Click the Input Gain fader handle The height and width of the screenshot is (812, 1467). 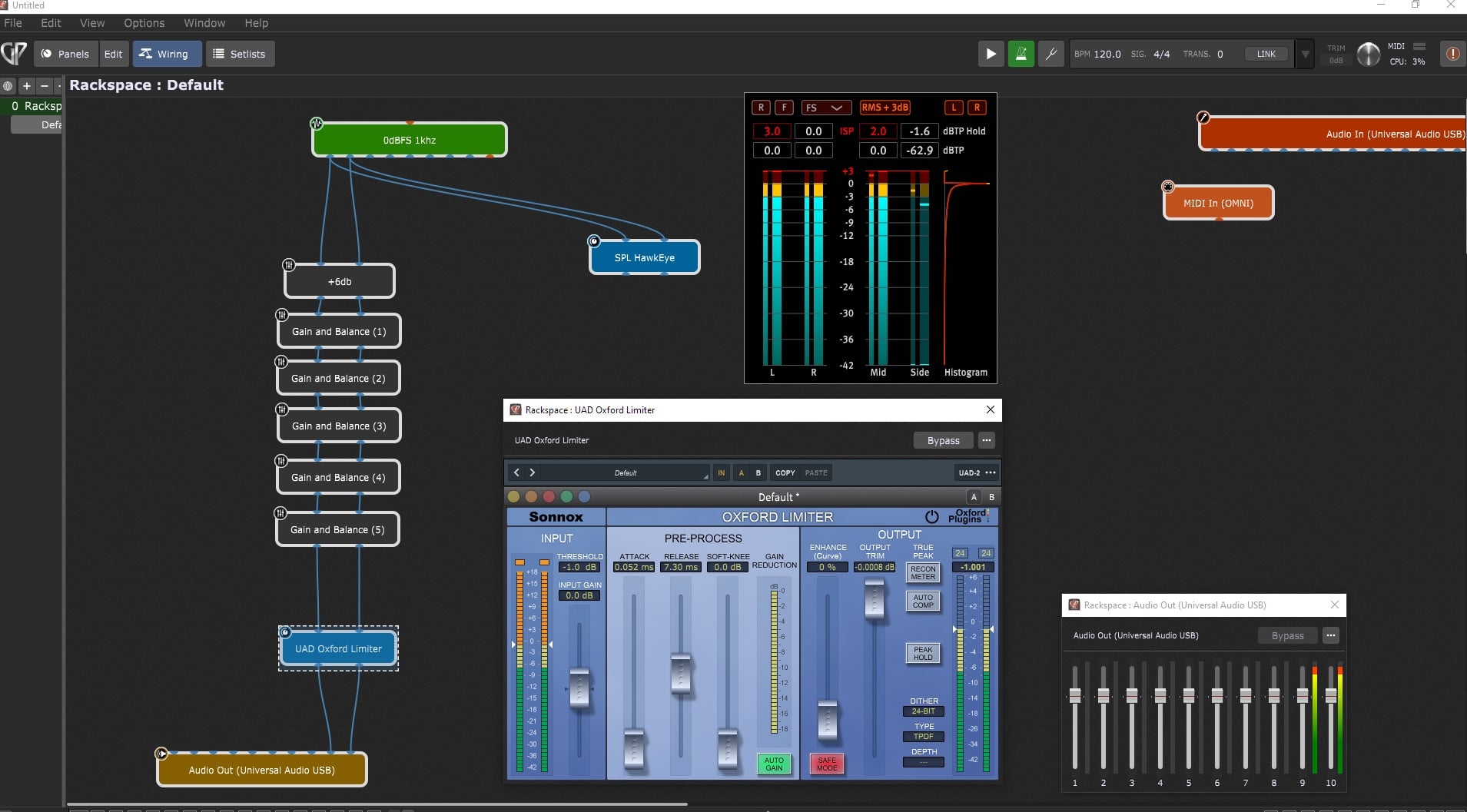579,686
